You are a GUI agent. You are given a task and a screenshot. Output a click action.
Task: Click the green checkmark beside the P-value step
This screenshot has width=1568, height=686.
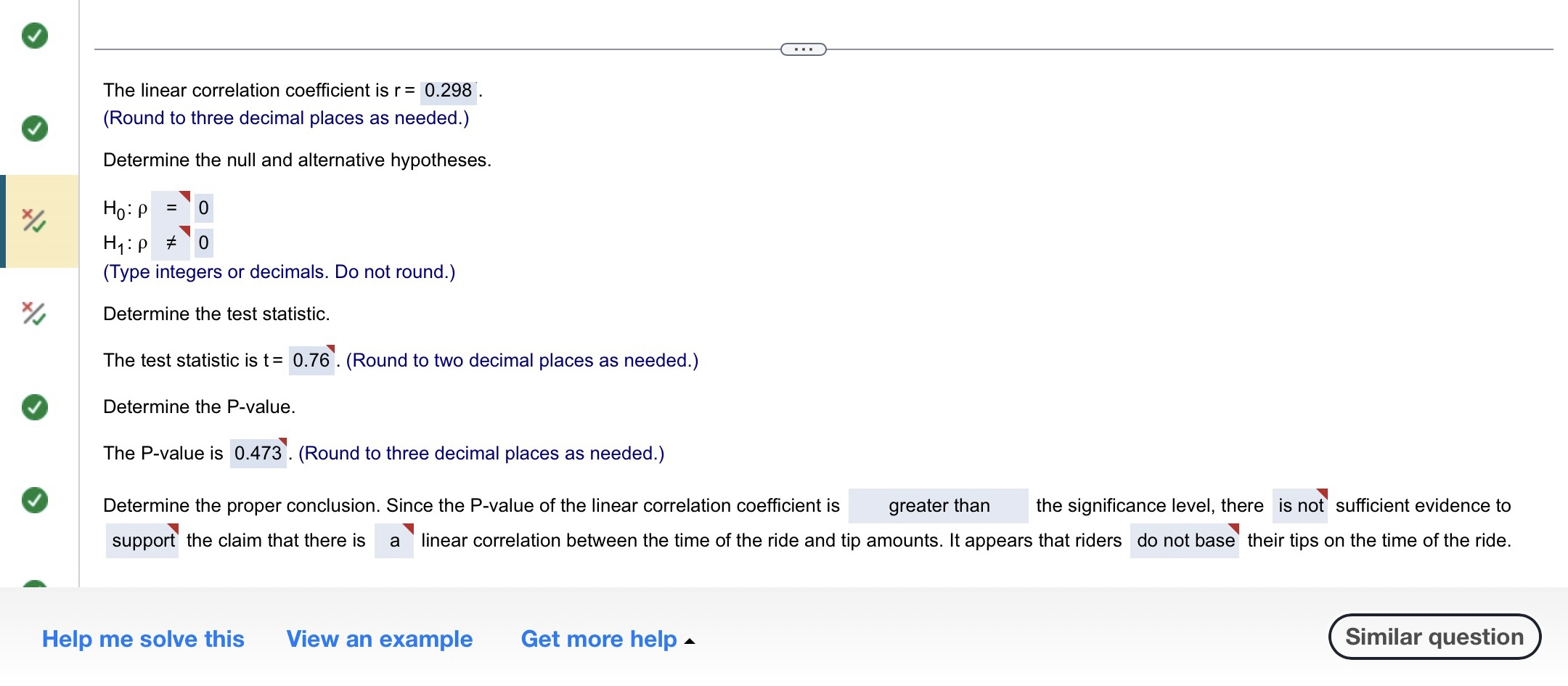tap(35, 407)
